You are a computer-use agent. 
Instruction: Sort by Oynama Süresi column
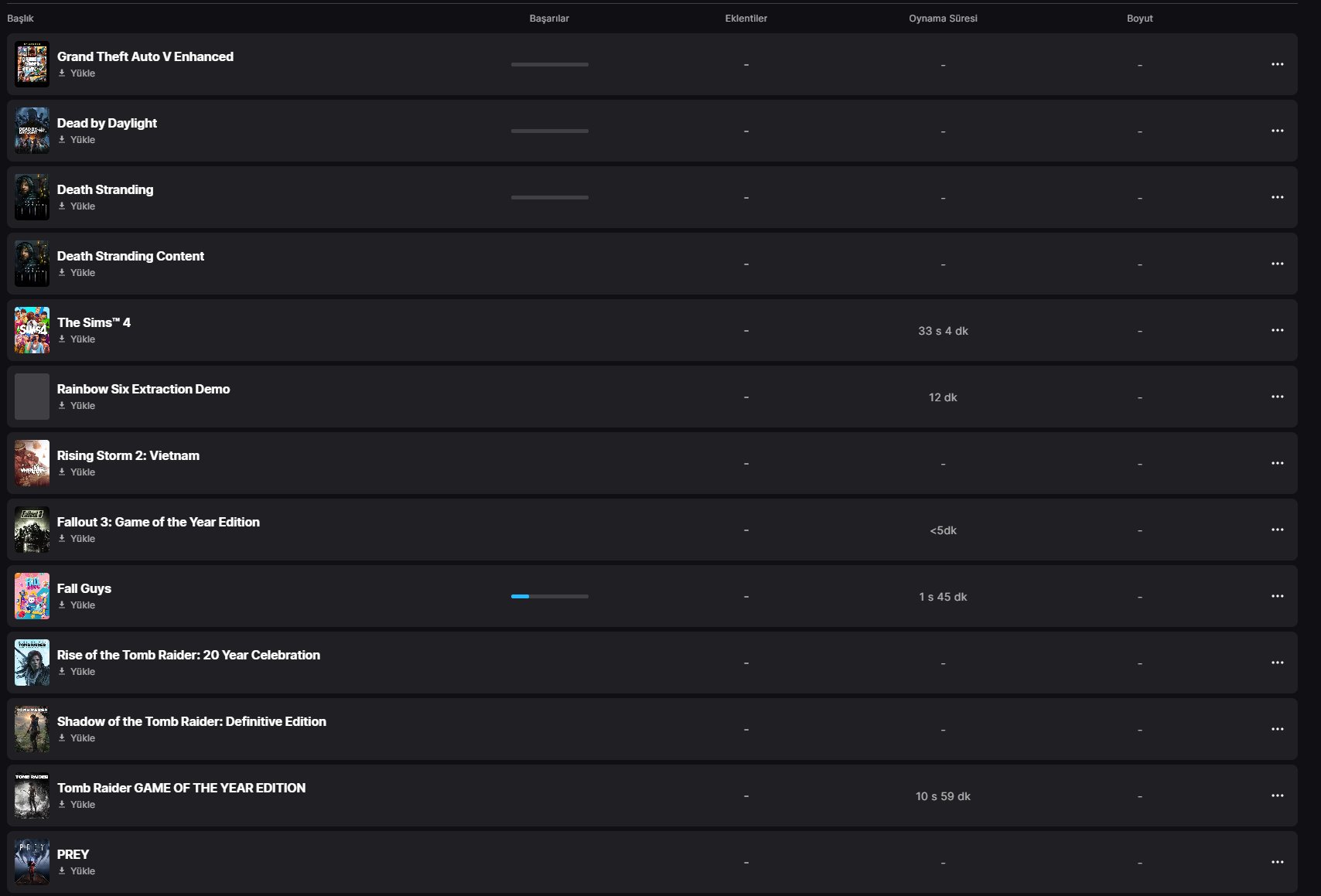[943, 19]
